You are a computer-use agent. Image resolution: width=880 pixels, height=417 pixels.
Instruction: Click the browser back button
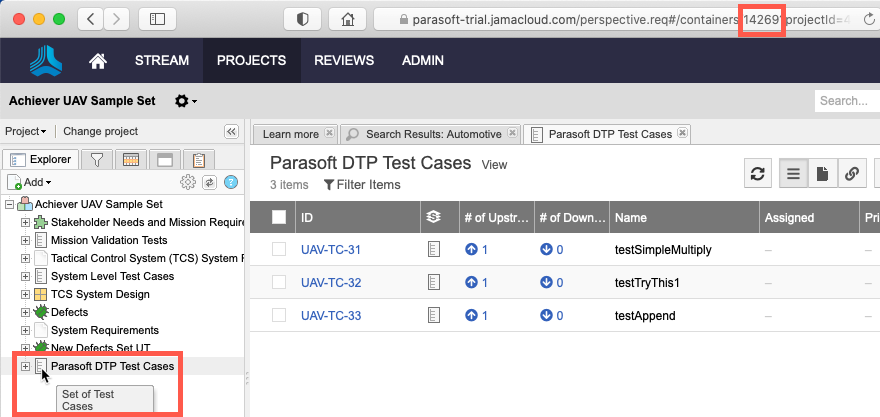90,19
